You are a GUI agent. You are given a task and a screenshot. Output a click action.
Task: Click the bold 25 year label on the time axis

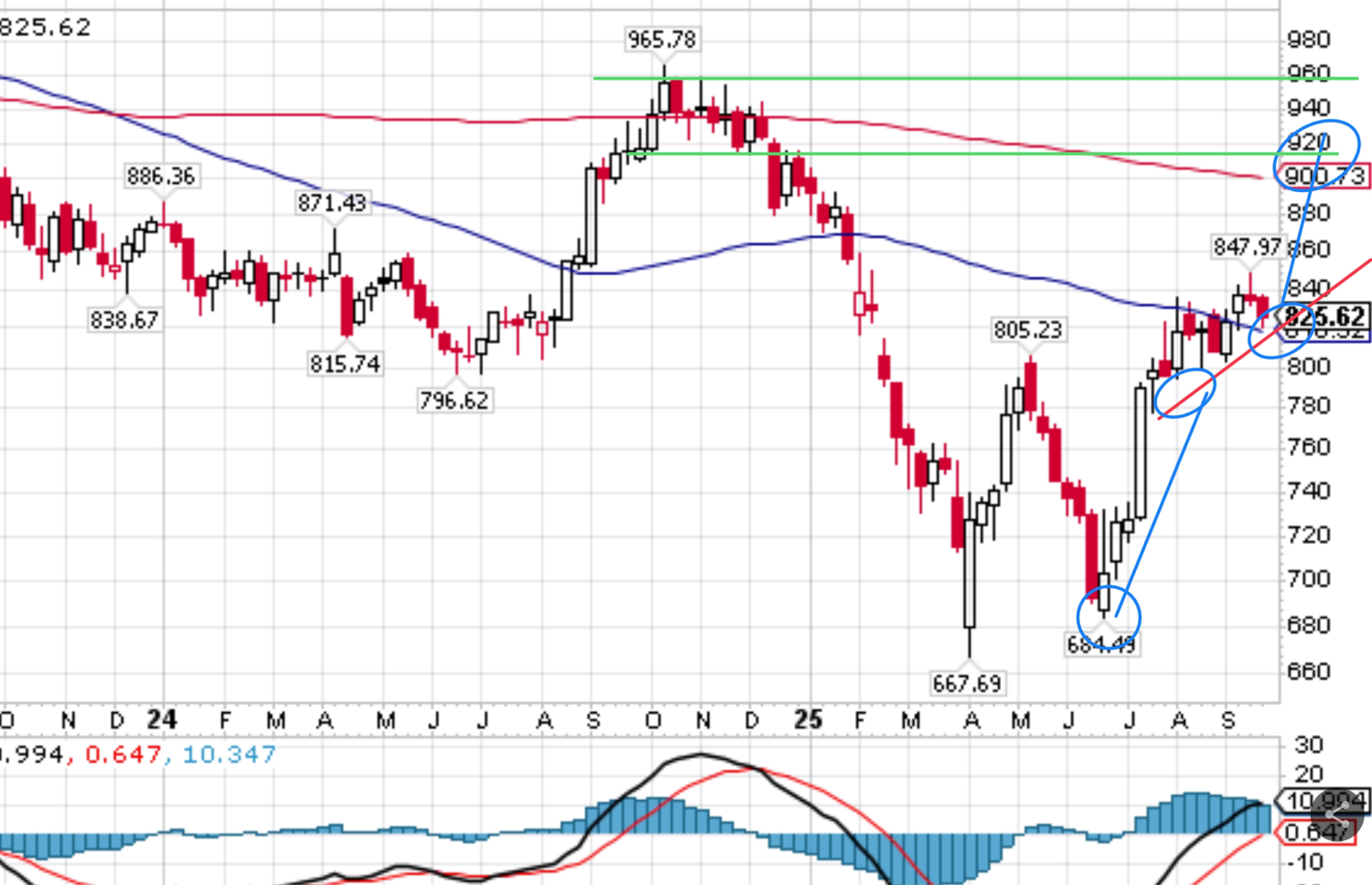809,720
